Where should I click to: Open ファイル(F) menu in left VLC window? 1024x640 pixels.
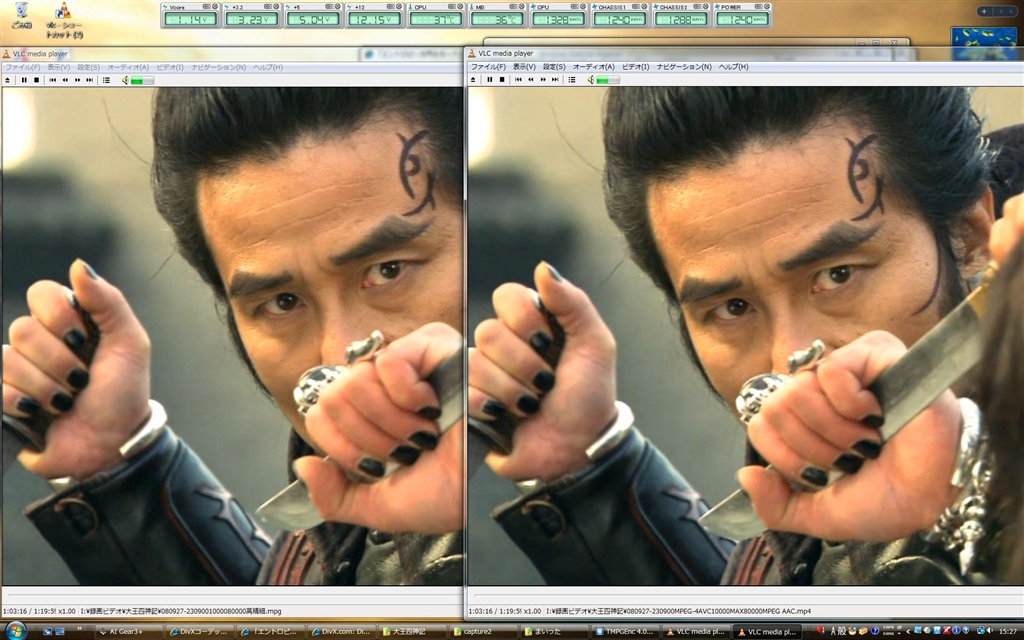[x=23, y=67]
